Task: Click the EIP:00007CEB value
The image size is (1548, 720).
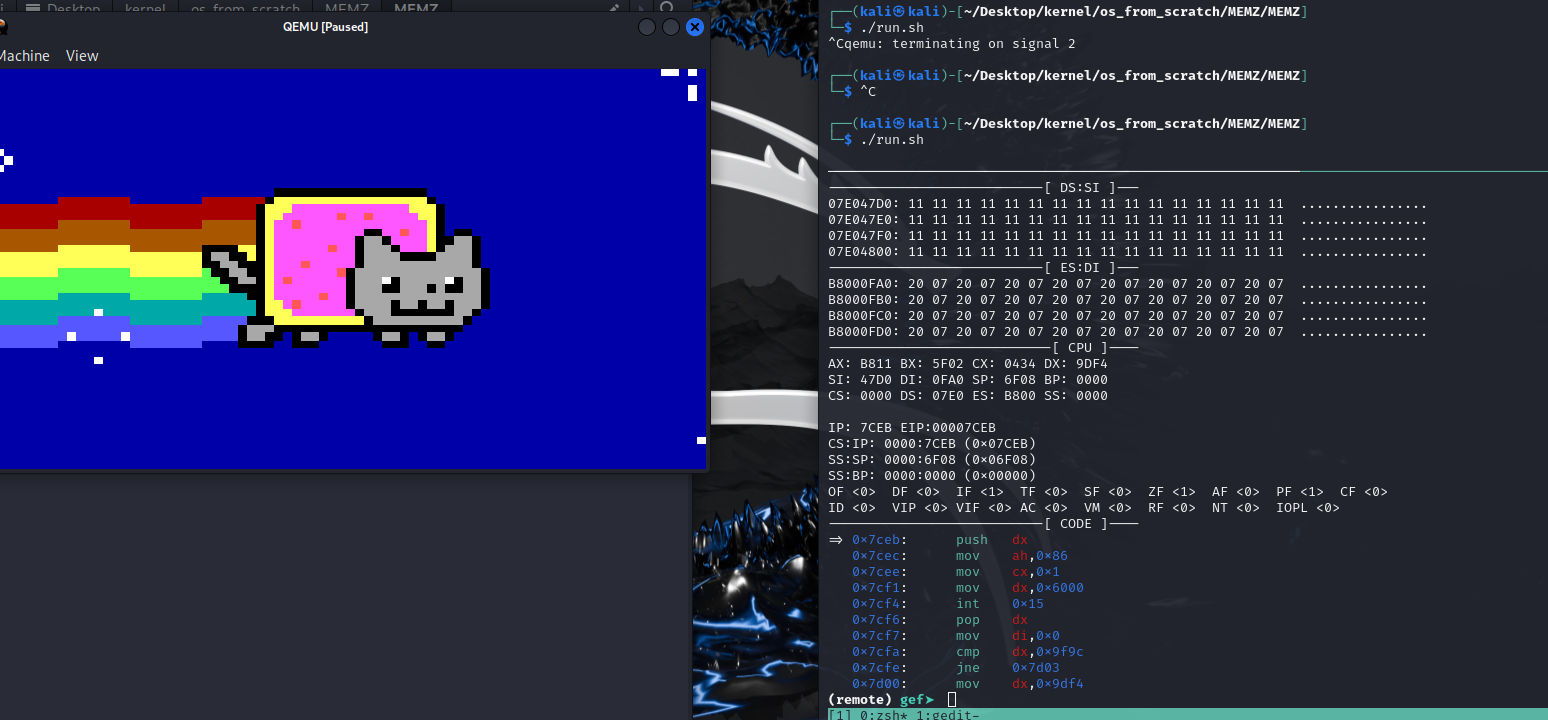Action: [x=948, y=428]
